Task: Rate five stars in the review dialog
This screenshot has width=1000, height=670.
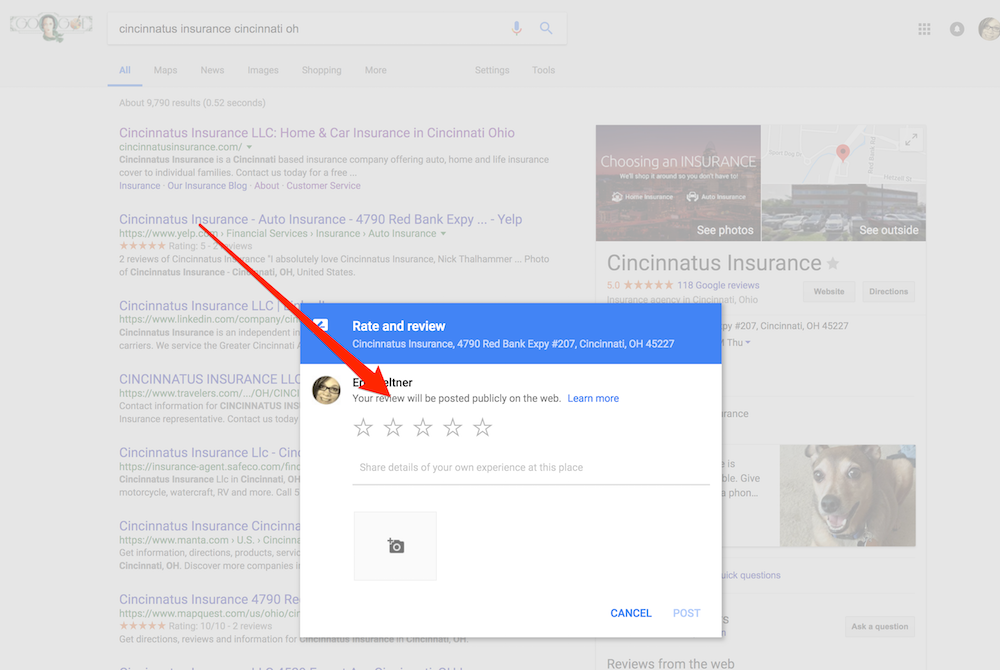Action: 482,427
